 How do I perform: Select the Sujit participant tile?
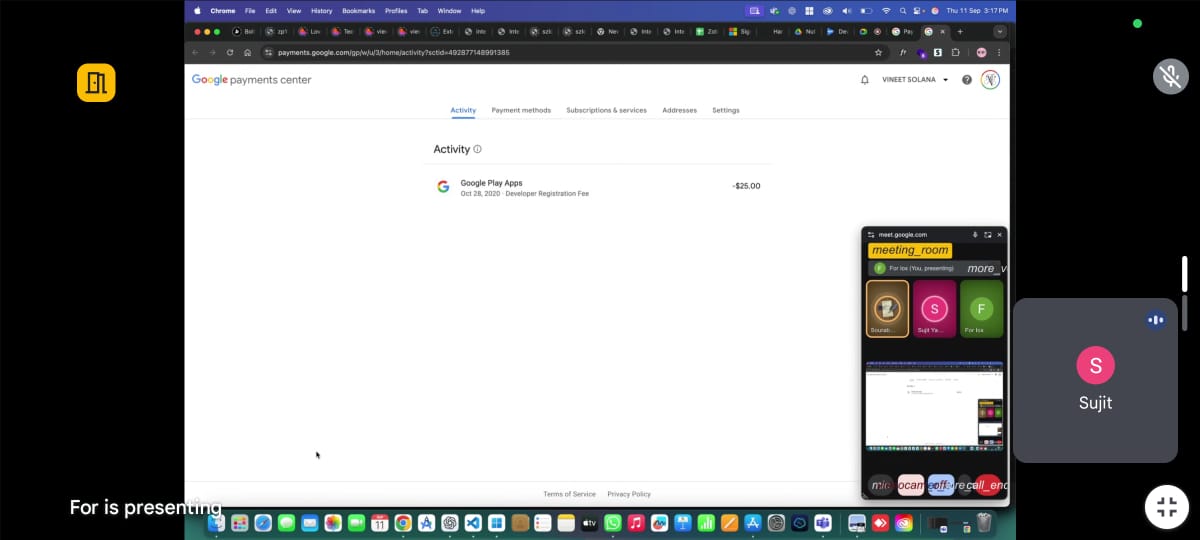pyautogui.click(x=1095, y=380)
